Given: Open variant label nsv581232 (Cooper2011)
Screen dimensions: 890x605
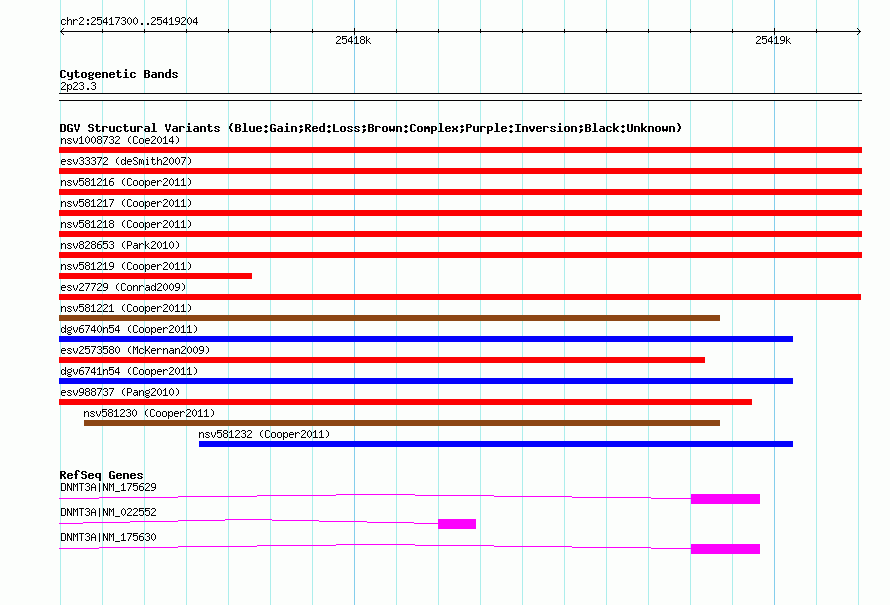Looking at the screenshot, I should click(x=264, y=434).
